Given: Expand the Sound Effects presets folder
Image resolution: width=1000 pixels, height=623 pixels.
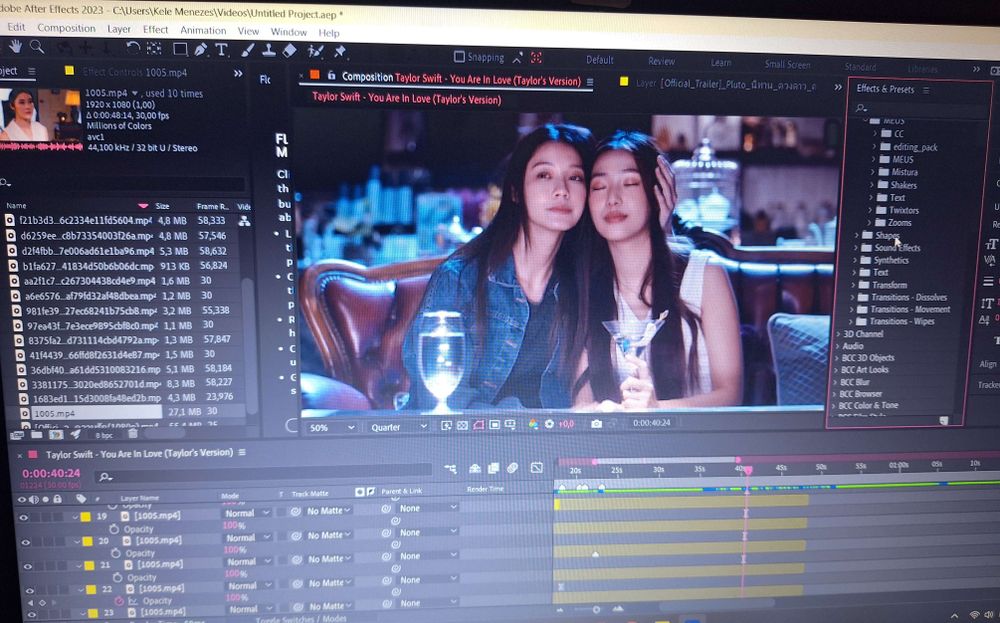Looking at the screenshot, I should (x=857, y=247).
